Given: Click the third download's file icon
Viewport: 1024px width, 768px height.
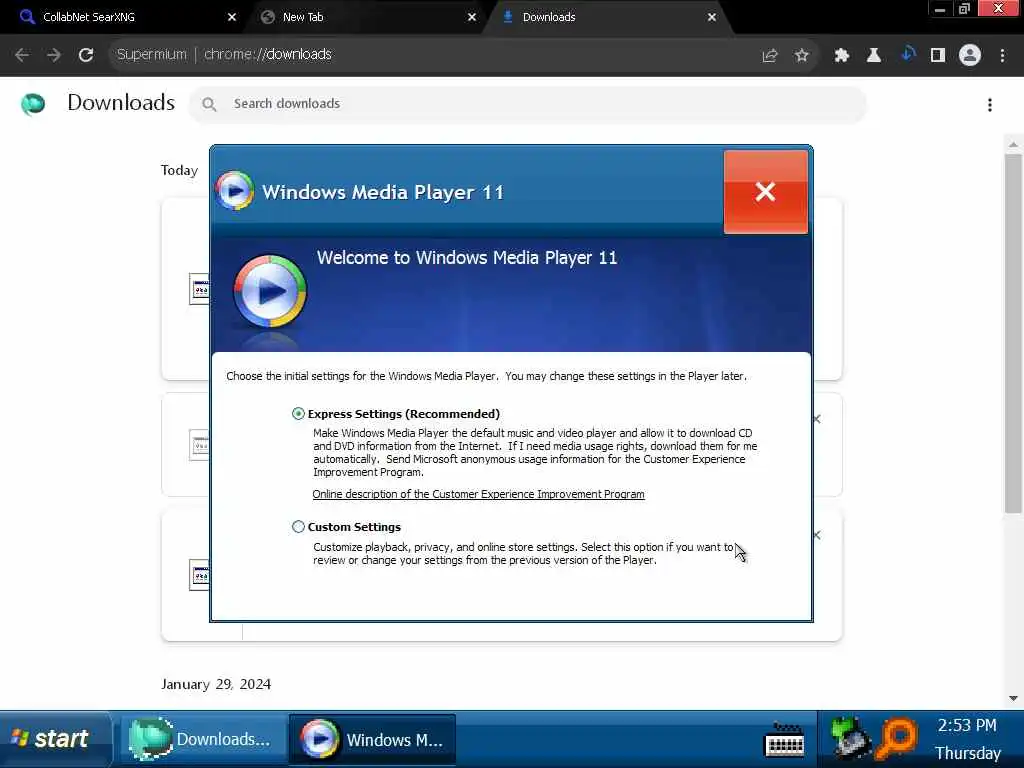Looking at the screenshot, I should (199, 575).
